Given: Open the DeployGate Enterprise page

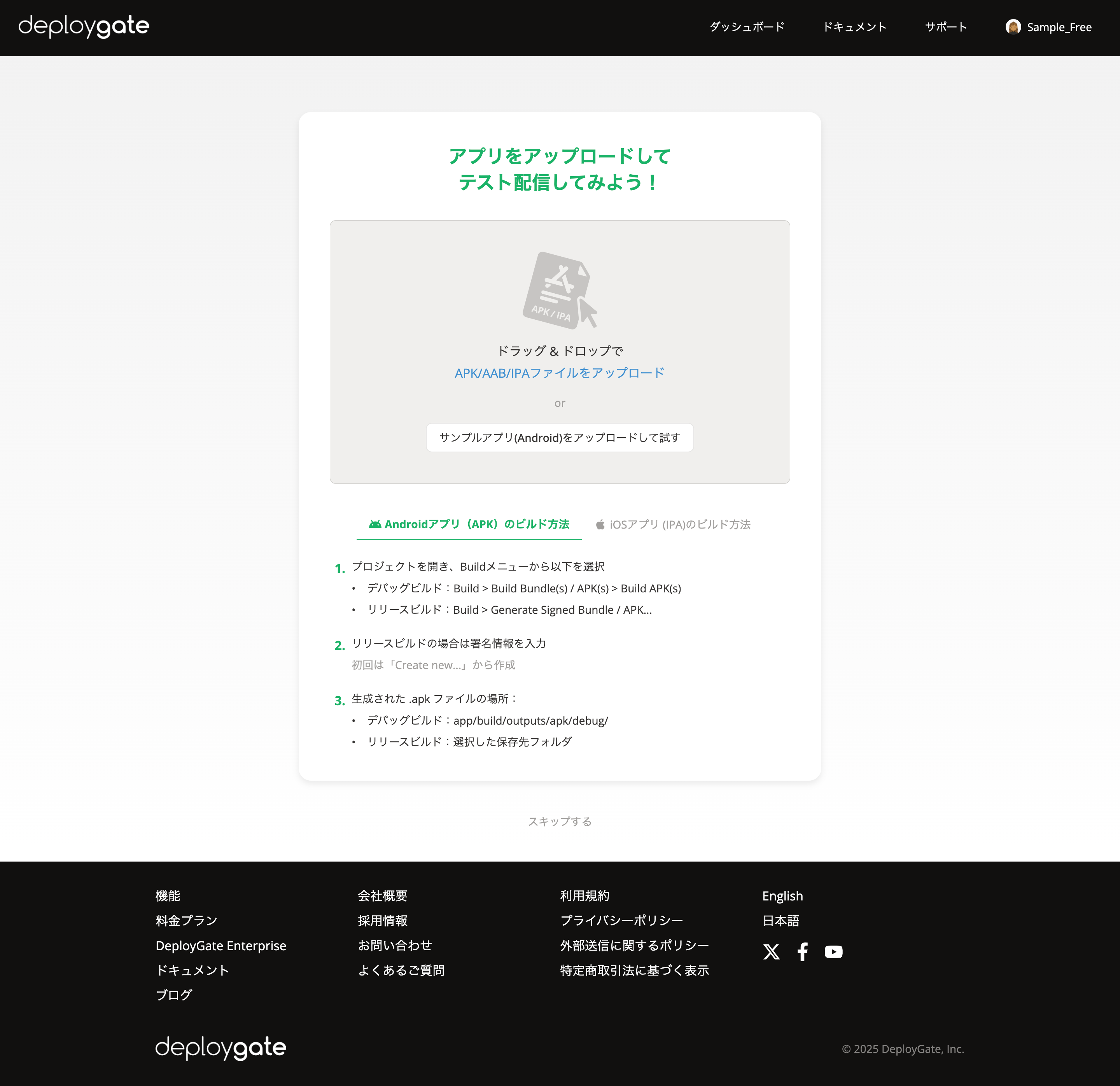Looking at the screenshot, I should [x=220, y=945].
